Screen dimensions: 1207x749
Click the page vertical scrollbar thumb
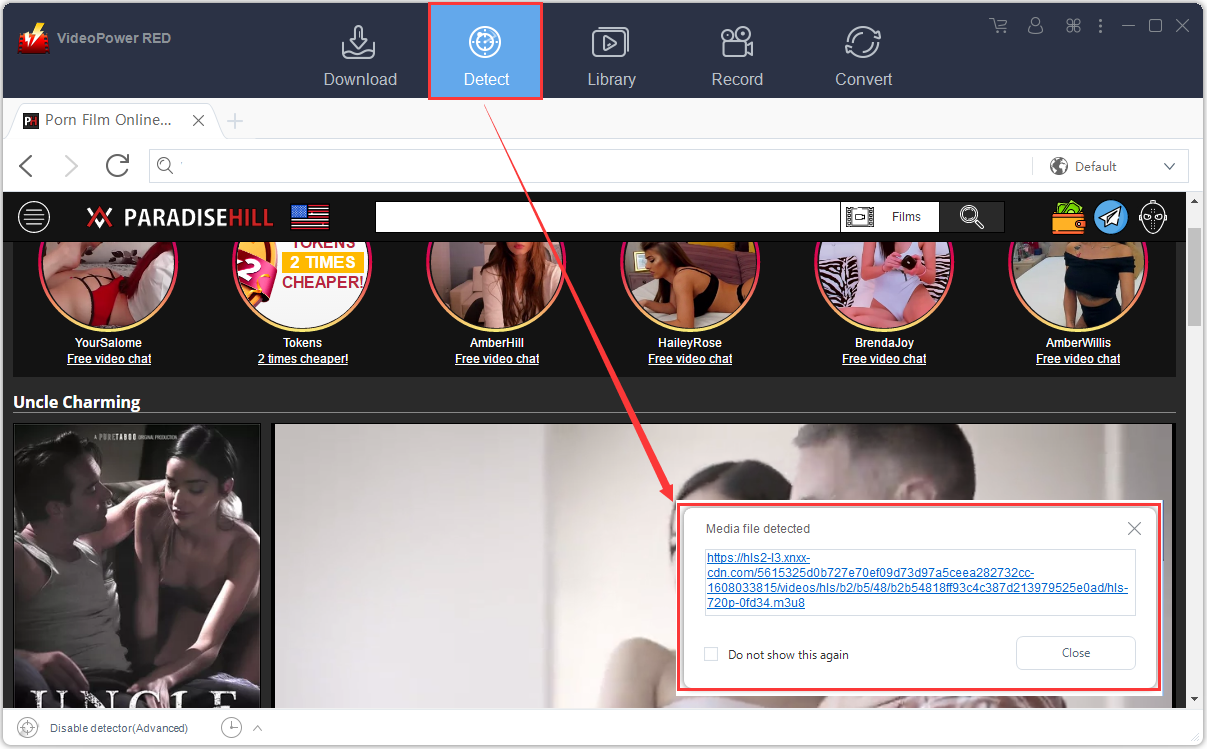(1194, 276)
